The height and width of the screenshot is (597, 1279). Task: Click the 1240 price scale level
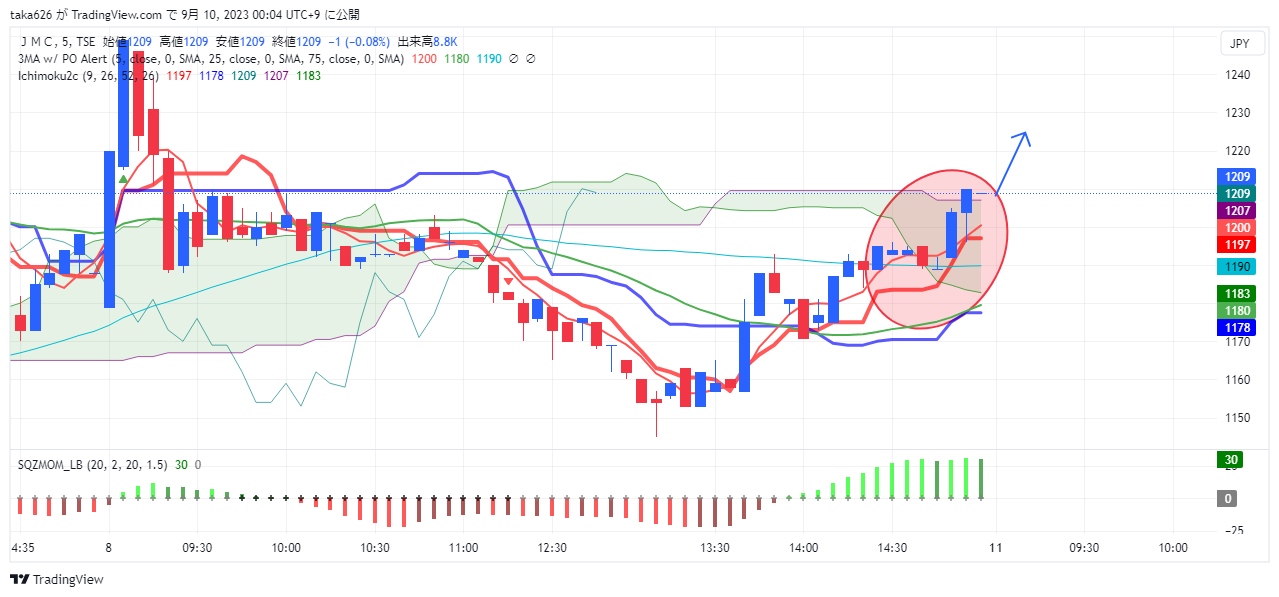coord(1238,75)
